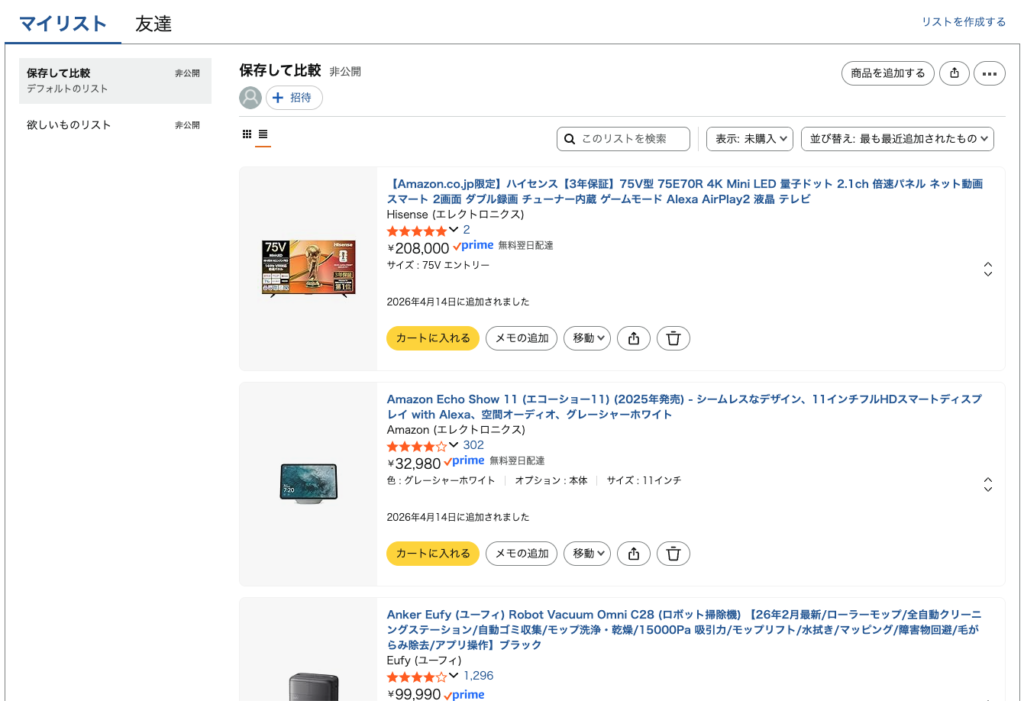Click share icon beside 商品を追加する

coord(954,73)
